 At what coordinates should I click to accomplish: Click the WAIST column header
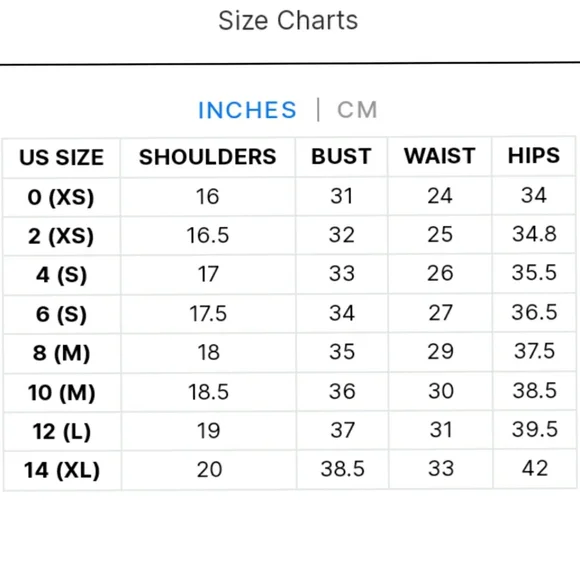(440, 155)
